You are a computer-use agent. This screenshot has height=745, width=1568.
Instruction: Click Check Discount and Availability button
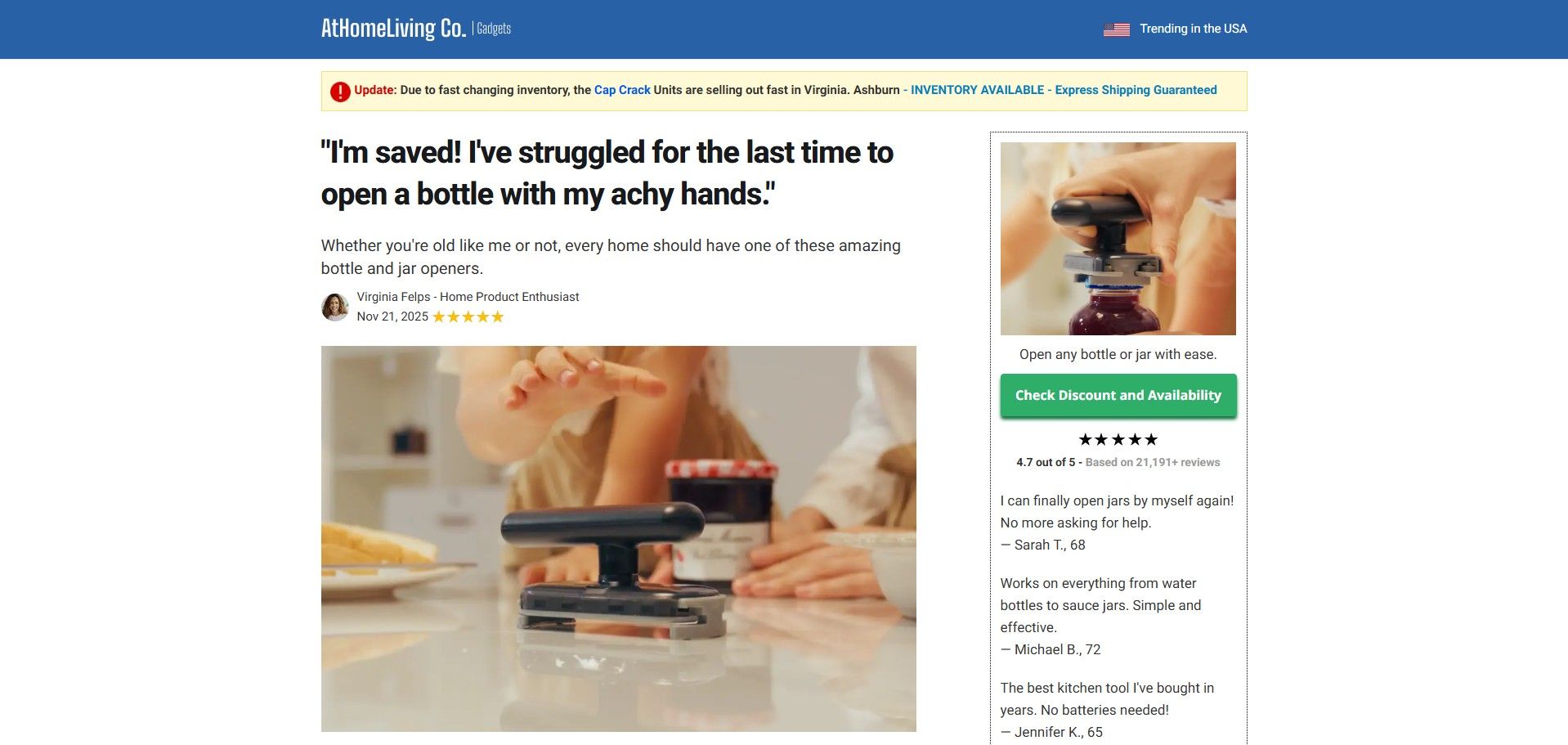1118,396
